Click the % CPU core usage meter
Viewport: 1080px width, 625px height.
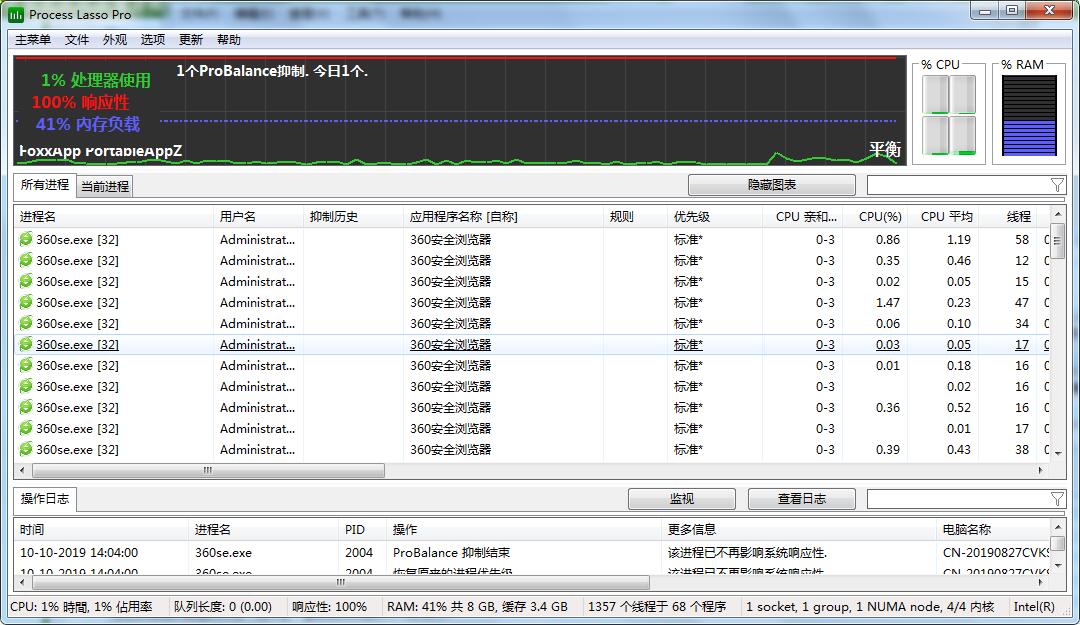coord(949,115)
